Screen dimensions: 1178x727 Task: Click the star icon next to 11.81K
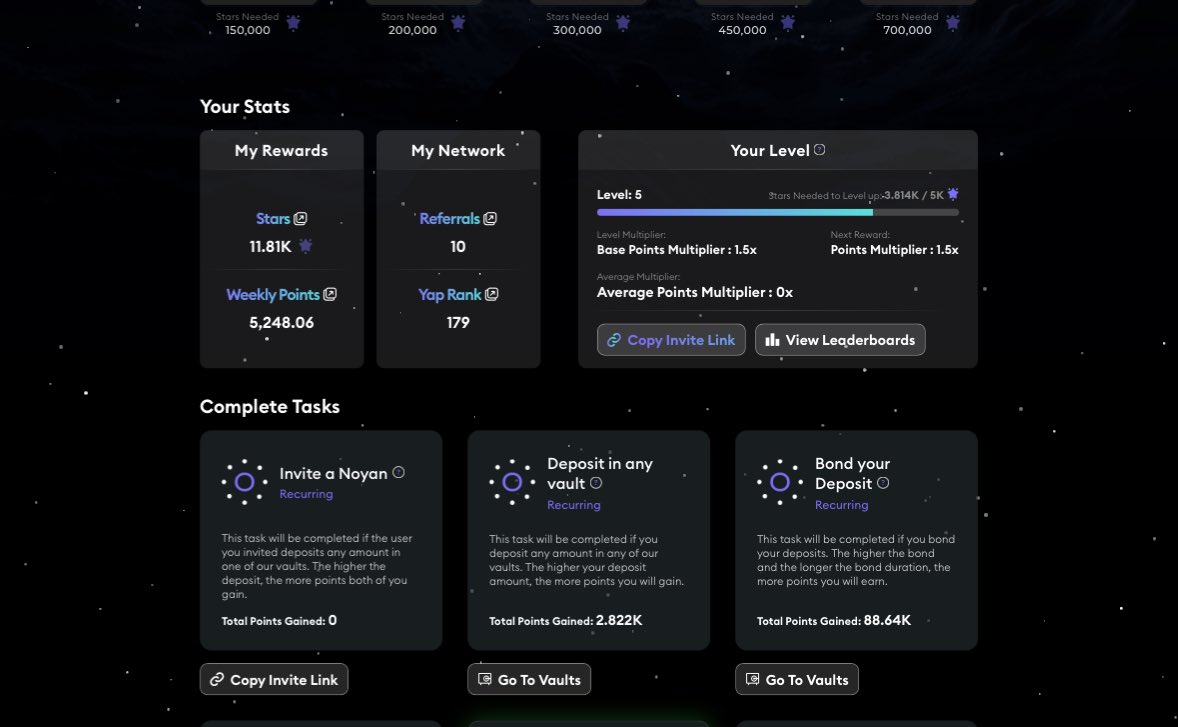[x=305, y=246]
